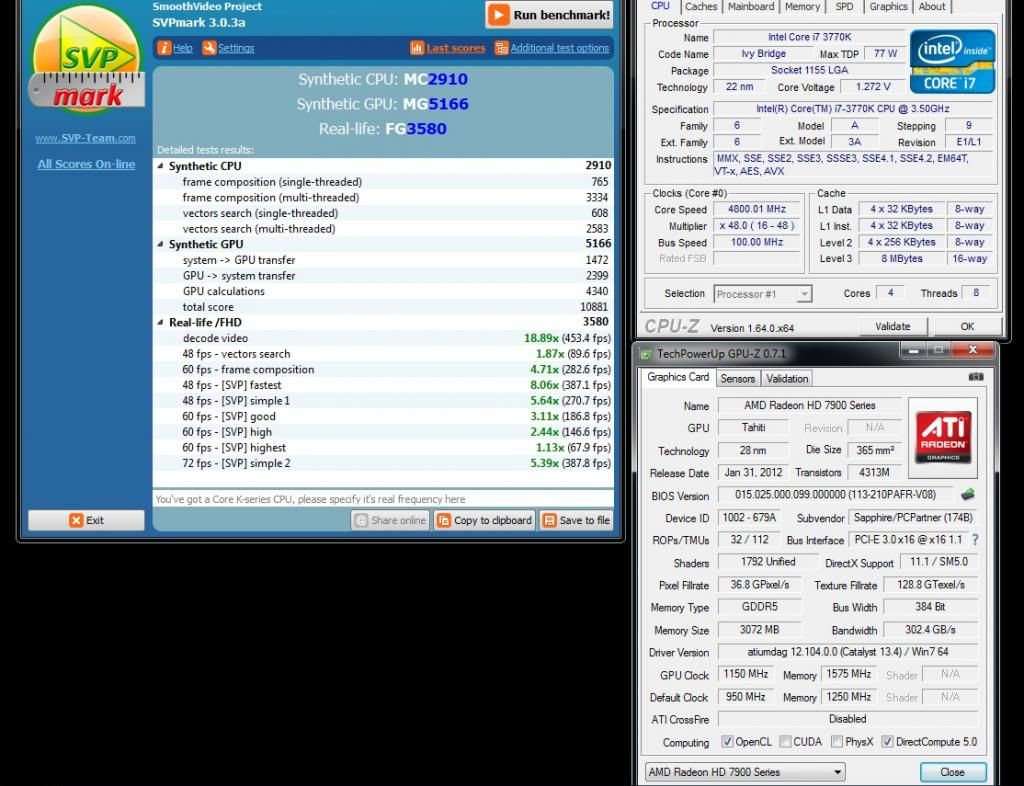Open the AMD Radeon HD 7900 Series dropdown
This screenshot has height=786, width=1024.
[744, 772]
